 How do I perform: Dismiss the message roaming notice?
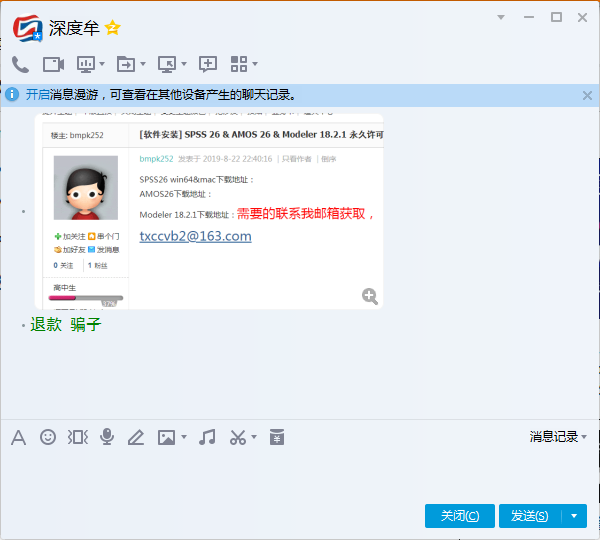pos(587,95)
